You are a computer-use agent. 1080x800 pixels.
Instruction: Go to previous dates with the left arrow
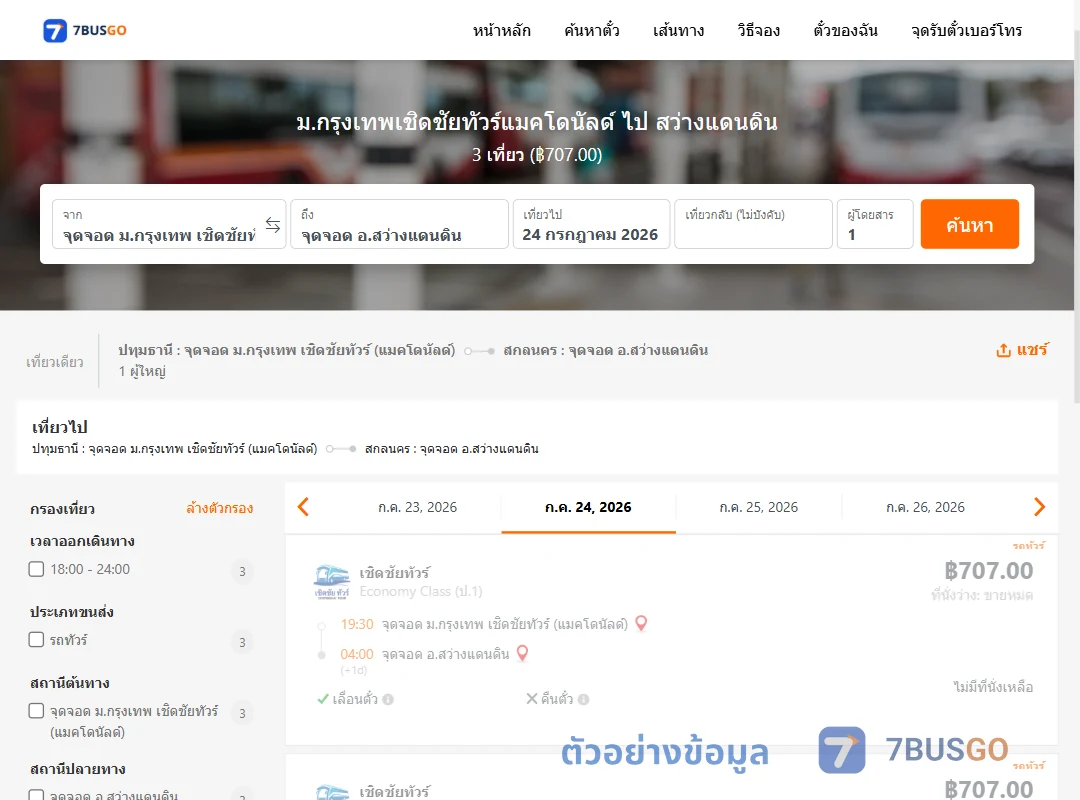[x=303, y=507]
